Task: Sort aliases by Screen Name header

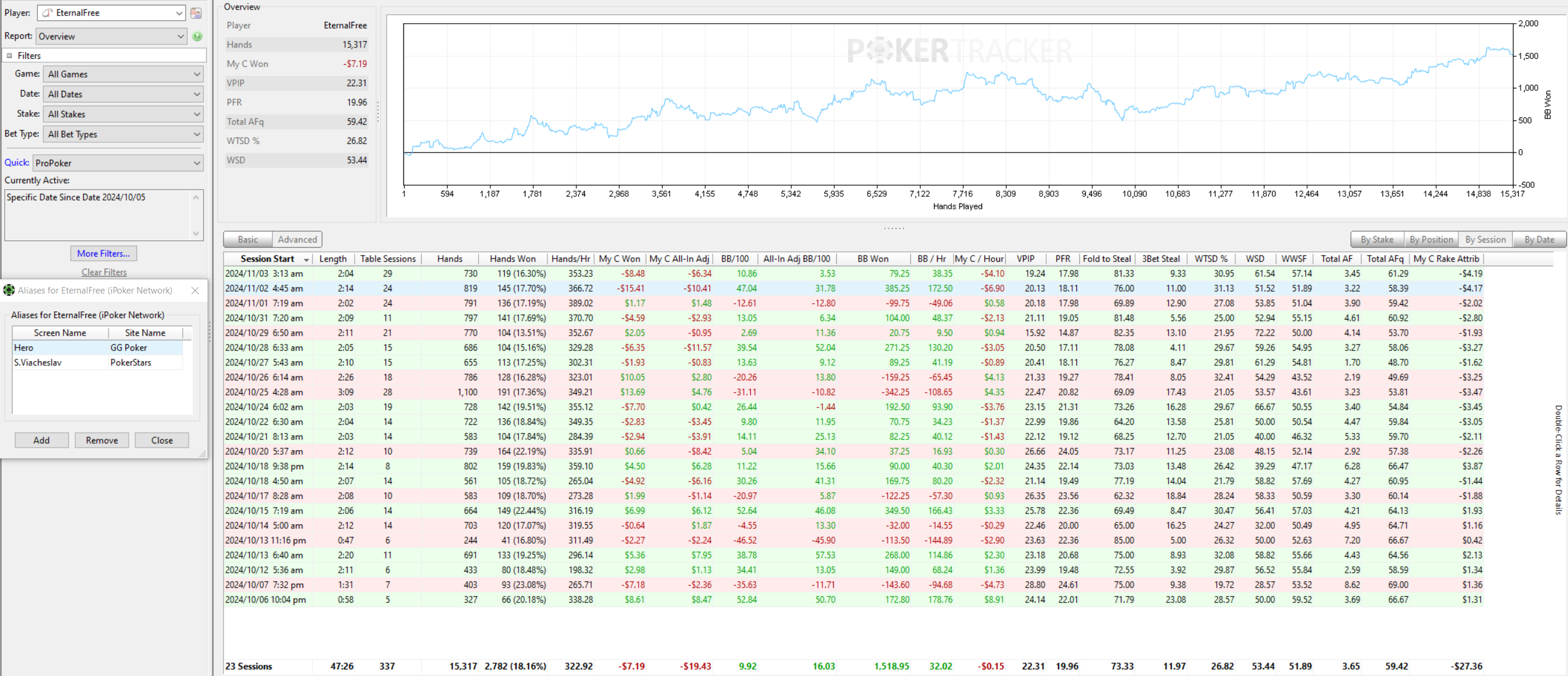Action: pos(60,333)
